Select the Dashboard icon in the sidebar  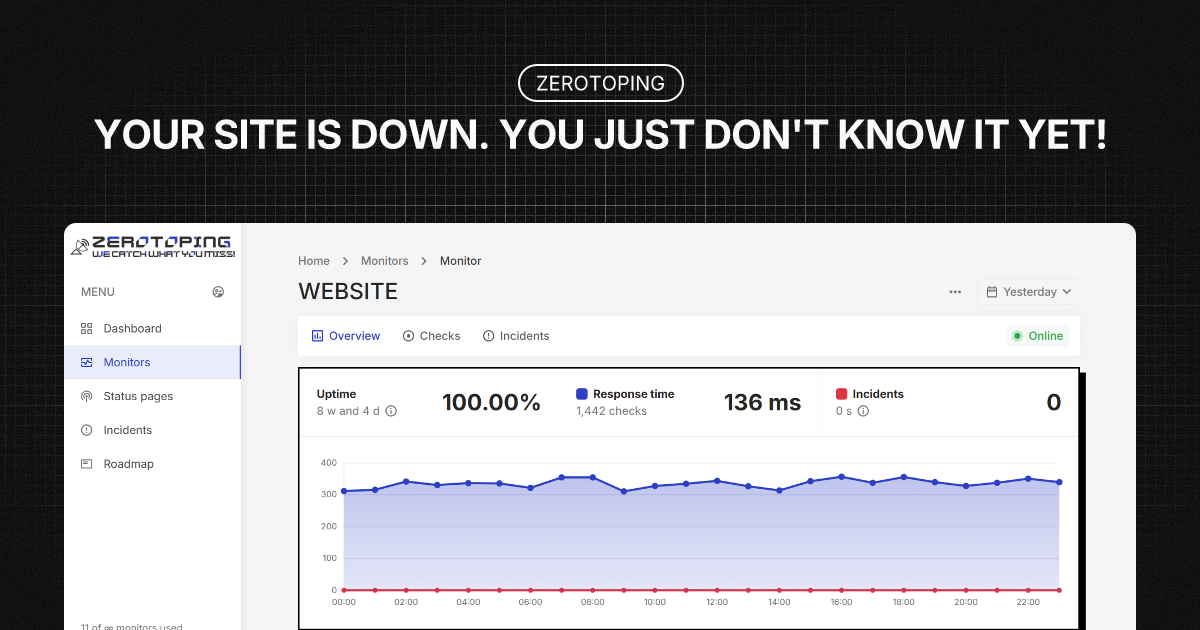(86, 328)
